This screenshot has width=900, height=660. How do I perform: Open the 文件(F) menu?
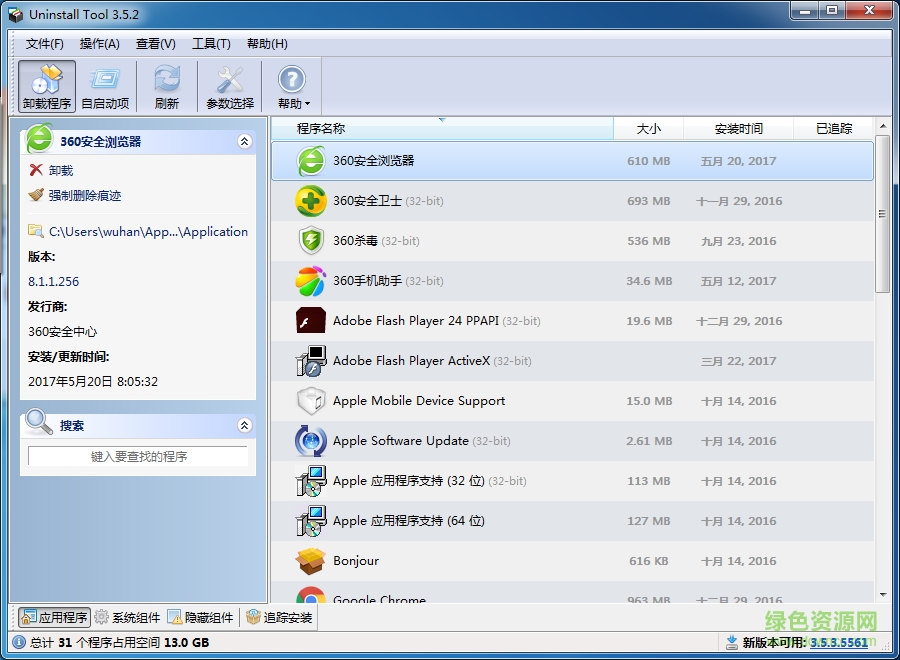pyautogui.click(x=43, y=44)
